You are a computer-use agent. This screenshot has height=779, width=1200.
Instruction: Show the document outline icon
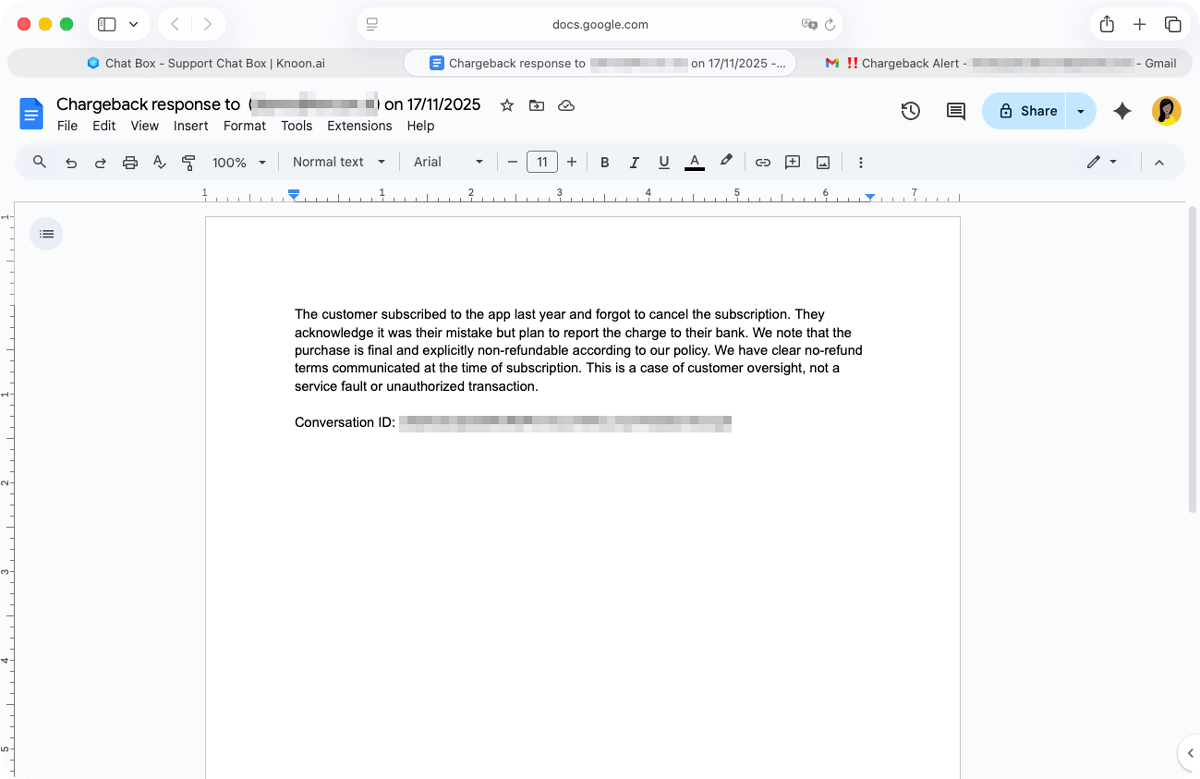[46, 233]
